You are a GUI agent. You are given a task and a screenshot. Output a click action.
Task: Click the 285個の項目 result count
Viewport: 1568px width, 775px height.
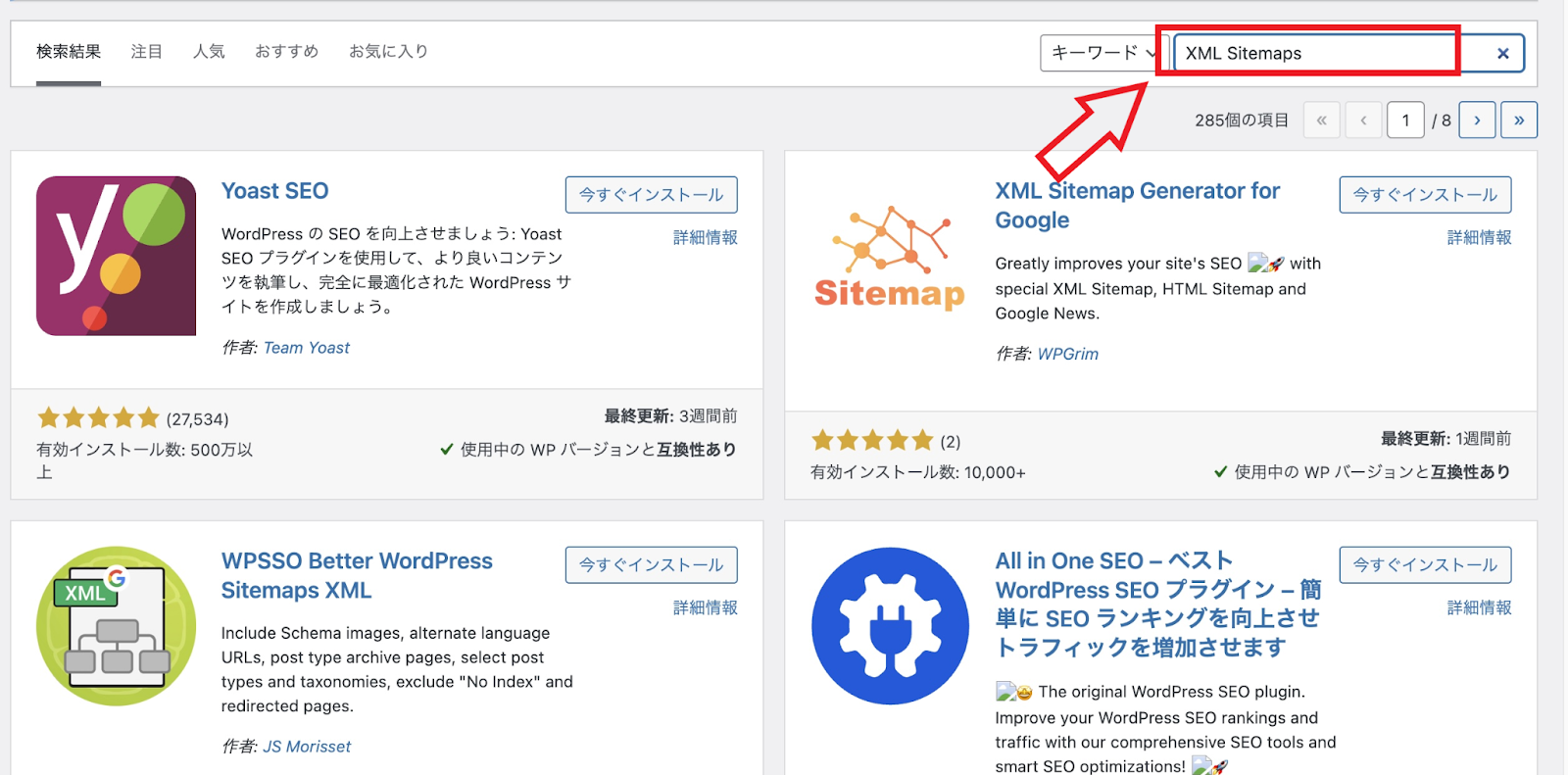tap(1242, 121)
